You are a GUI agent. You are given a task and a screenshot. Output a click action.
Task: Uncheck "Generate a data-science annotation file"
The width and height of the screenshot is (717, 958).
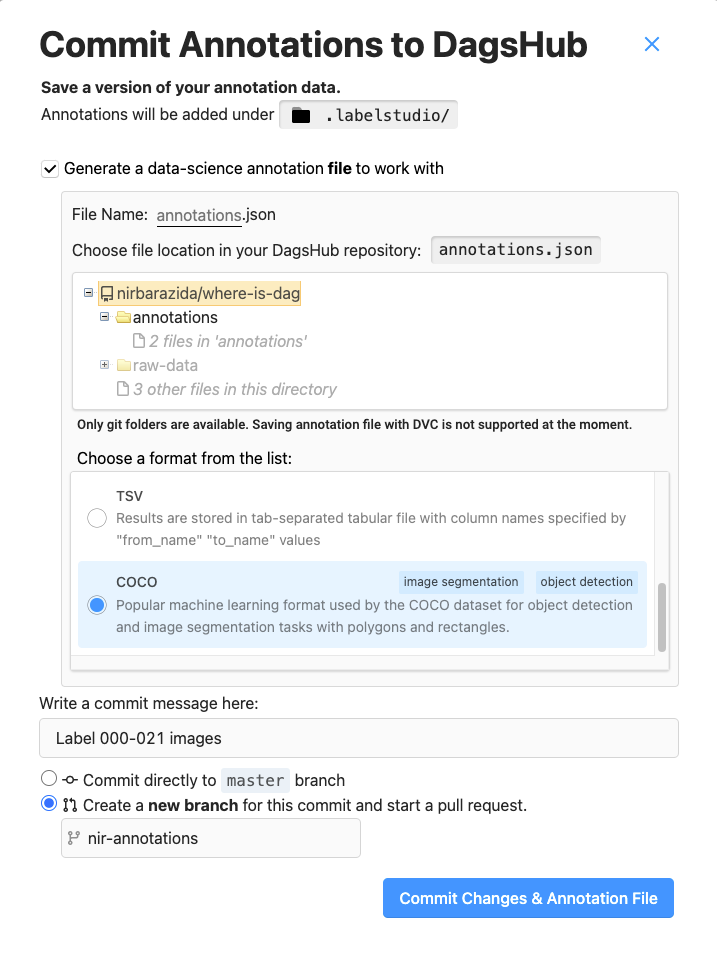pos(49,169)
